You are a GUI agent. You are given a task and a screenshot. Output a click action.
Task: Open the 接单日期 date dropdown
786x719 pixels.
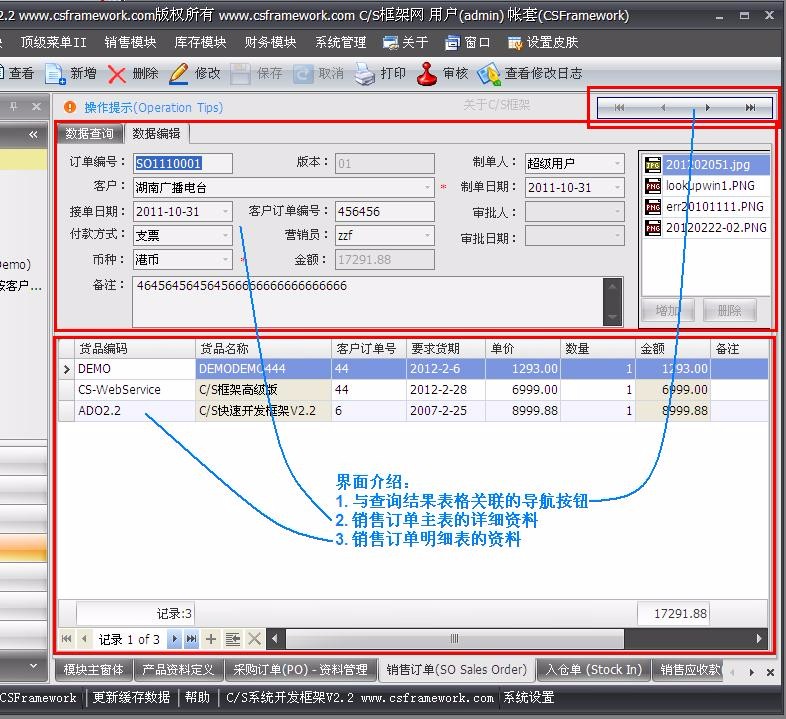[x=226, y=212]
